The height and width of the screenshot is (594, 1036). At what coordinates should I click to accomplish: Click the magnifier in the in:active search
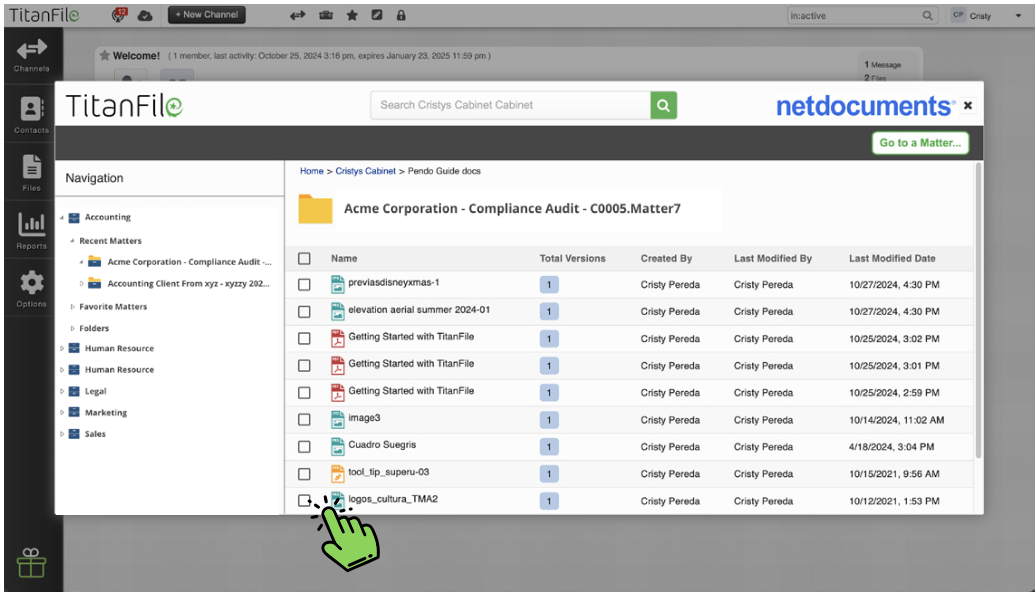click(928, 15)
